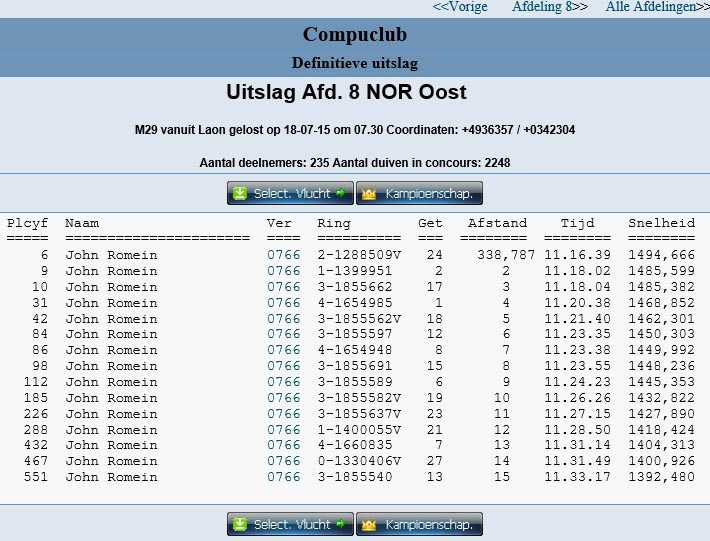Click ring number 3-1855691
710x541 pixels.
[x=355, y=365]
